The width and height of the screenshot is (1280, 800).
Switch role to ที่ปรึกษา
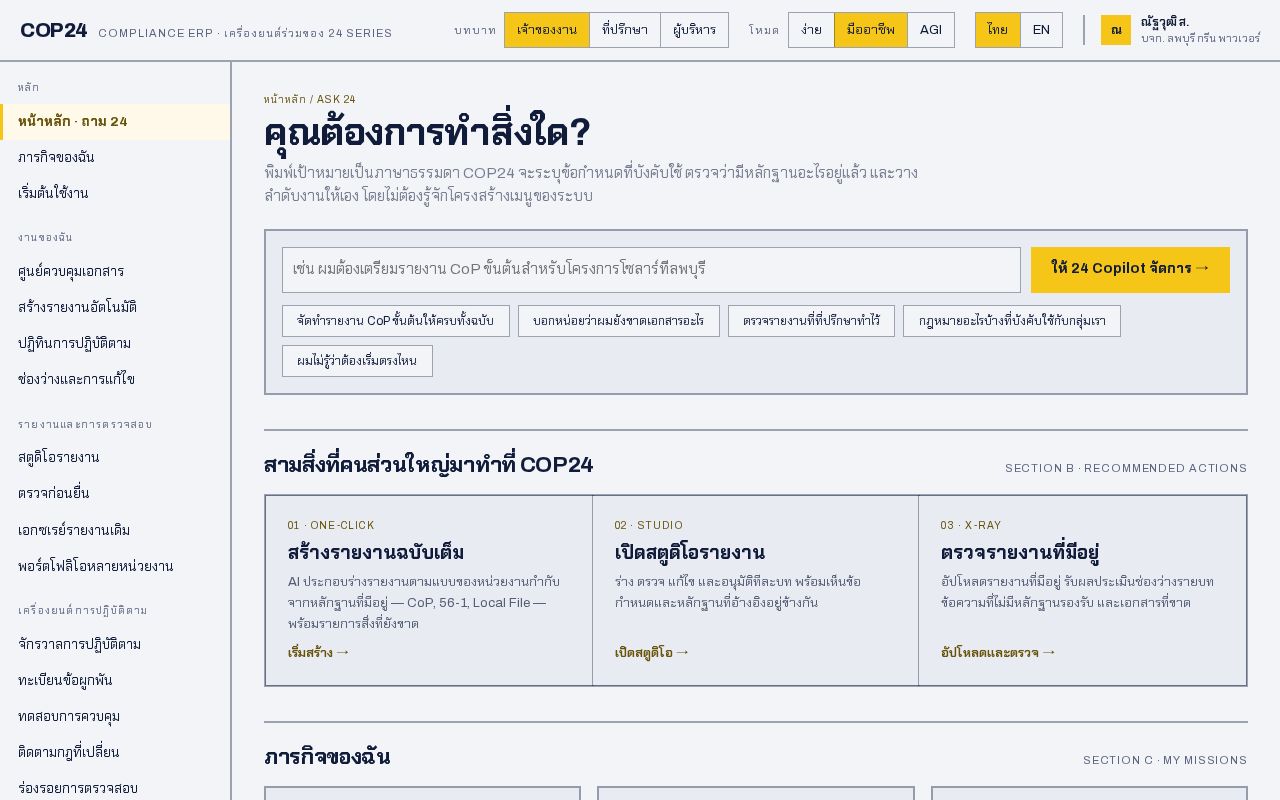point(624,30)
